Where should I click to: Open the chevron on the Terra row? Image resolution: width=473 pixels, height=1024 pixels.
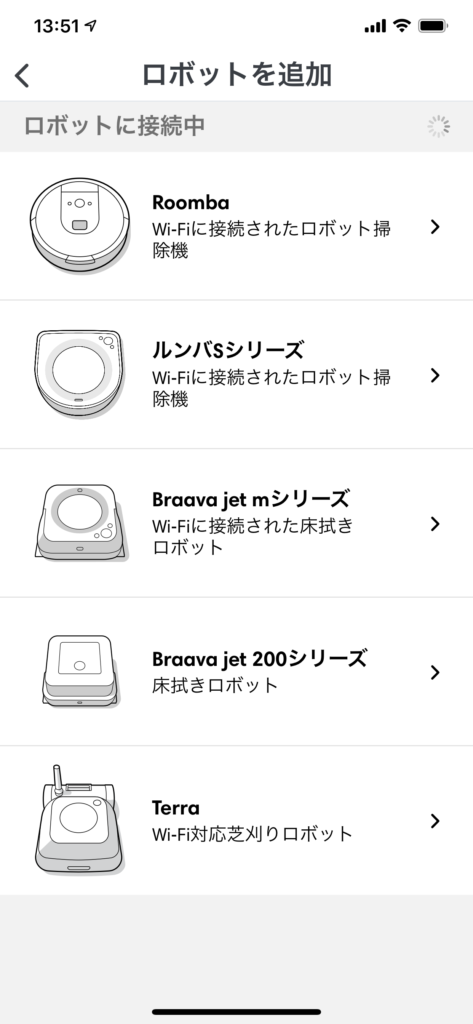[x=435, y=821]
